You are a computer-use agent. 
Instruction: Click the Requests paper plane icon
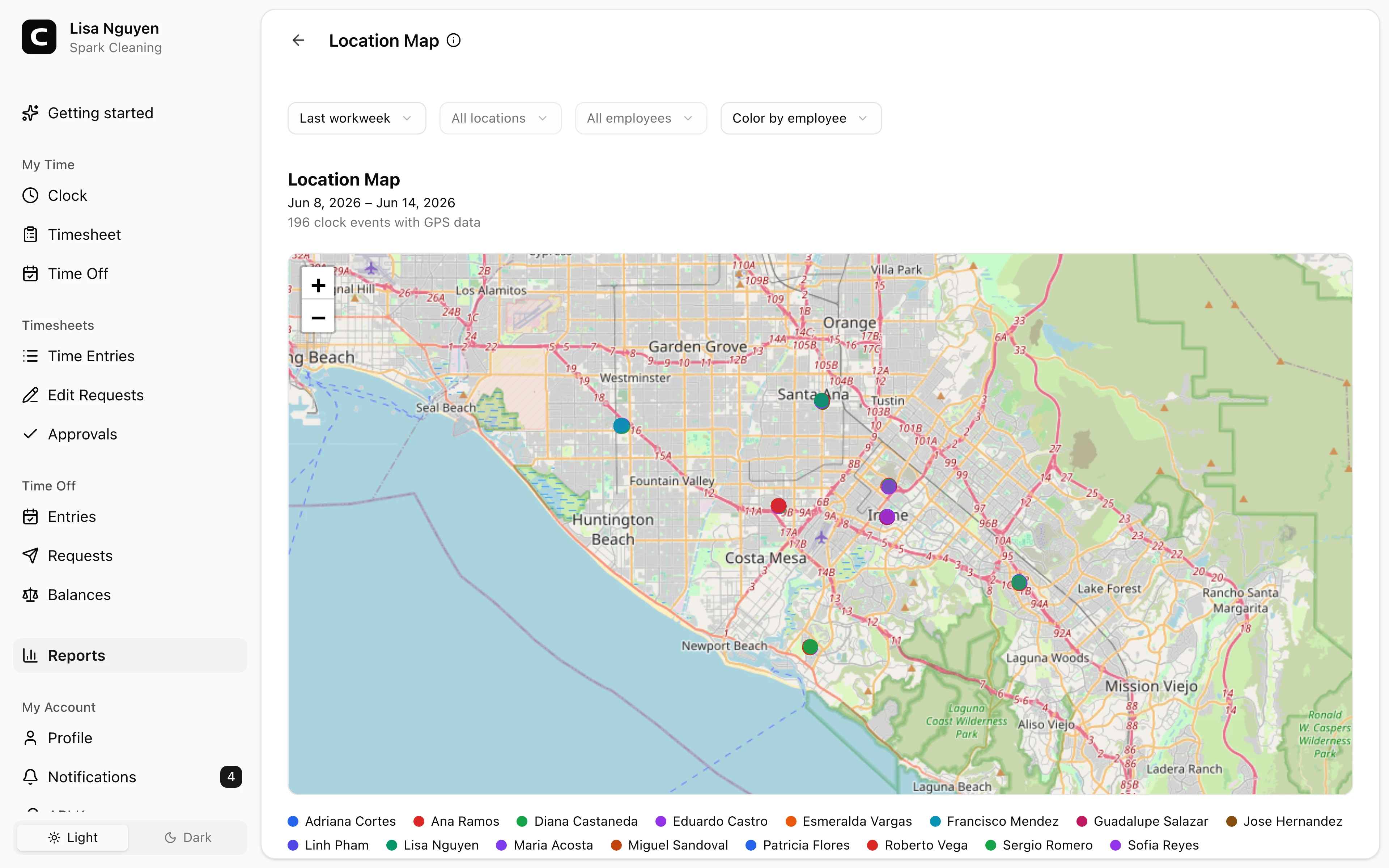point(30,556)
